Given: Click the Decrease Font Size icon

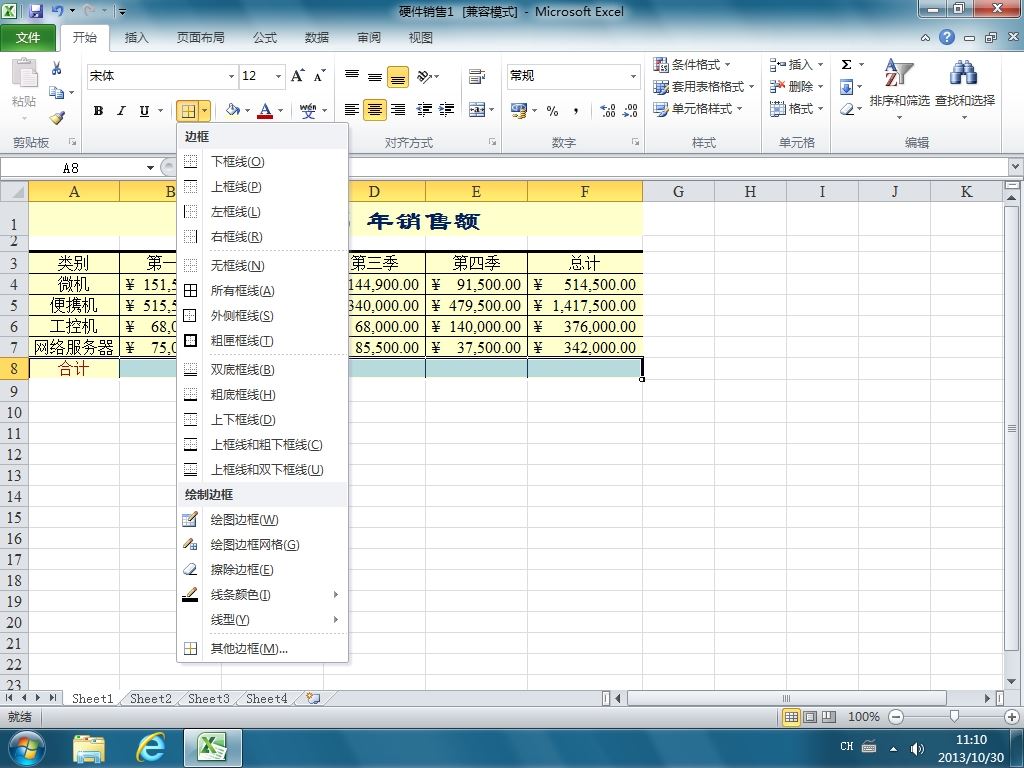Looking at the screenshot, I should pos(319,76).
